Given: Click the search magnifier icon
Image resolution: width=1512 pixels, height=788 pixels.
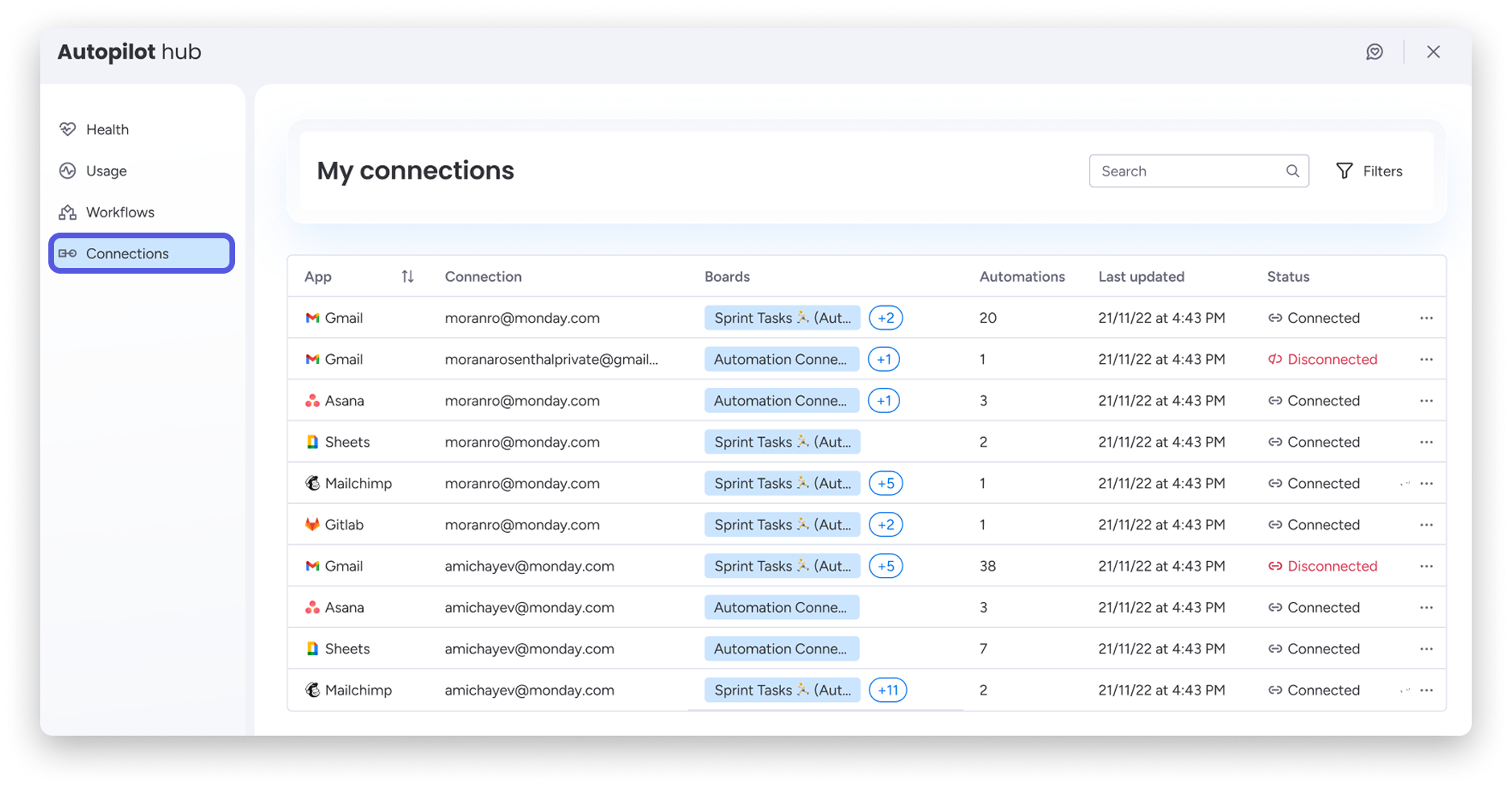Looking at the screenshot, I should 1292,171.
